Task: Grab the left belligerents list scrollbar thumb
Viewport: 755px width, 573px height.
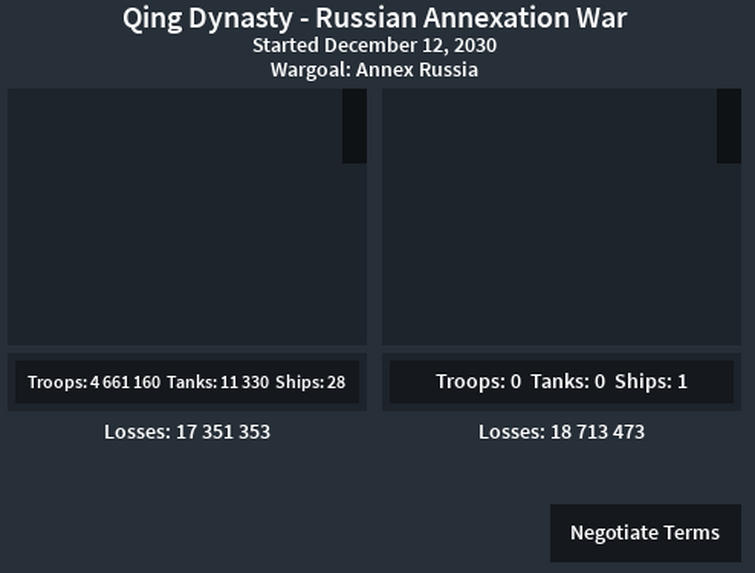Action: [x=354, y=126]
